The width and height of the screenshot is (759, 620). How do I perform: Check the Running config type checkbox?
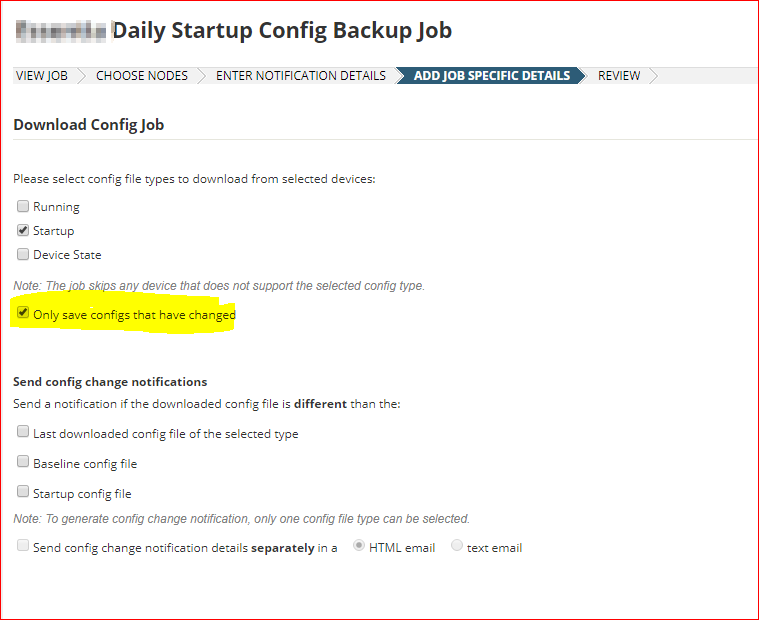[23, 206]
